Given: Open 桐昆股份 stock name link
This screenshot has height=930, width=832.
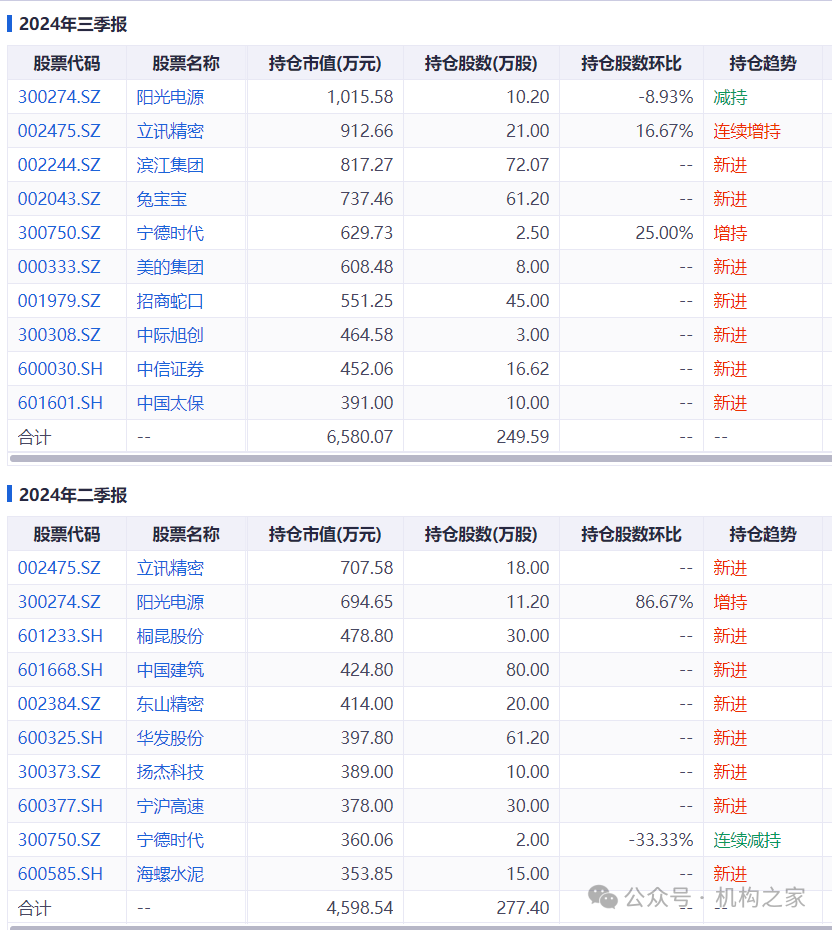Looking at the screenshot, I should pos(170,636).
